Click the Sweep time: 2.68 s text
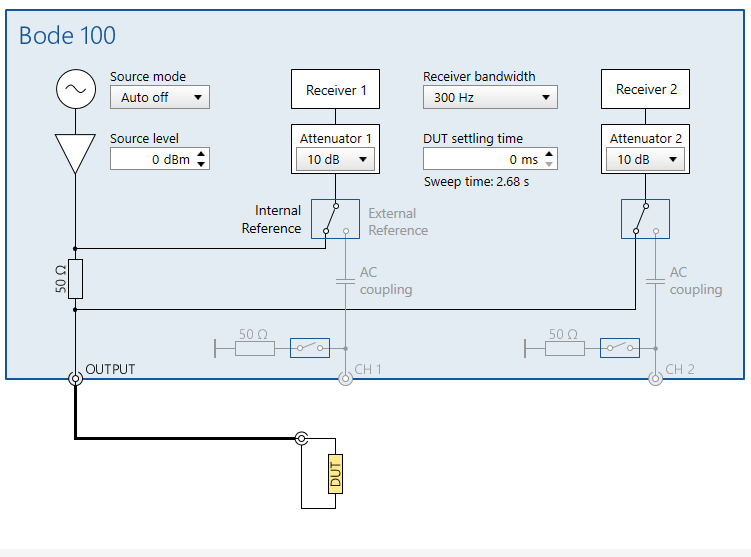Screen dimensions: 751x557 click(x=477, y=182)
